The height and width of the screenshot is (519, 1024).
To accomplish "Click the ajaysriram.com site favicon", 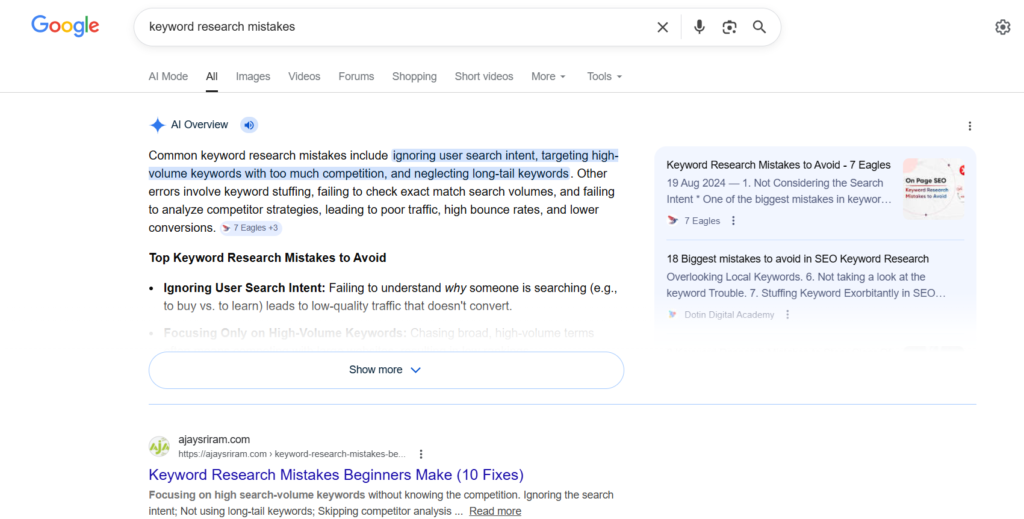I will (159, 447).
